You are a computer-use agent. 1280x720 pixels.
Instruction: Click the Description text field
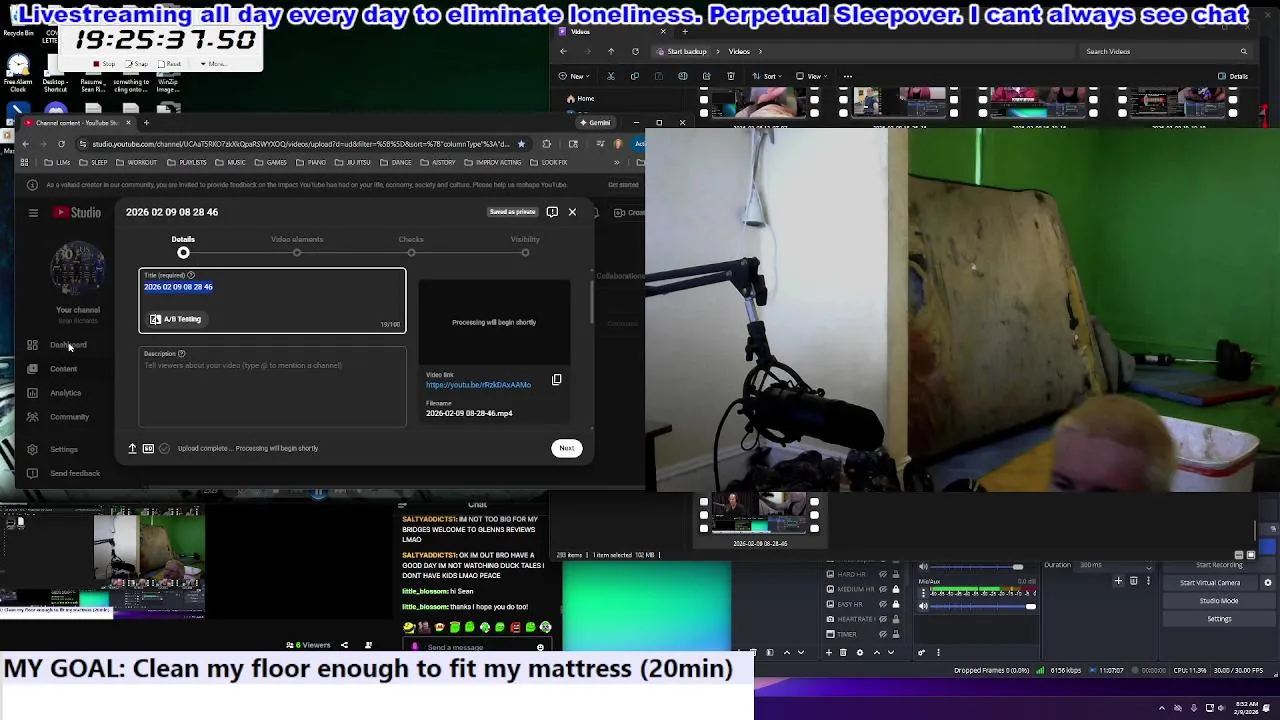point(272,387)
